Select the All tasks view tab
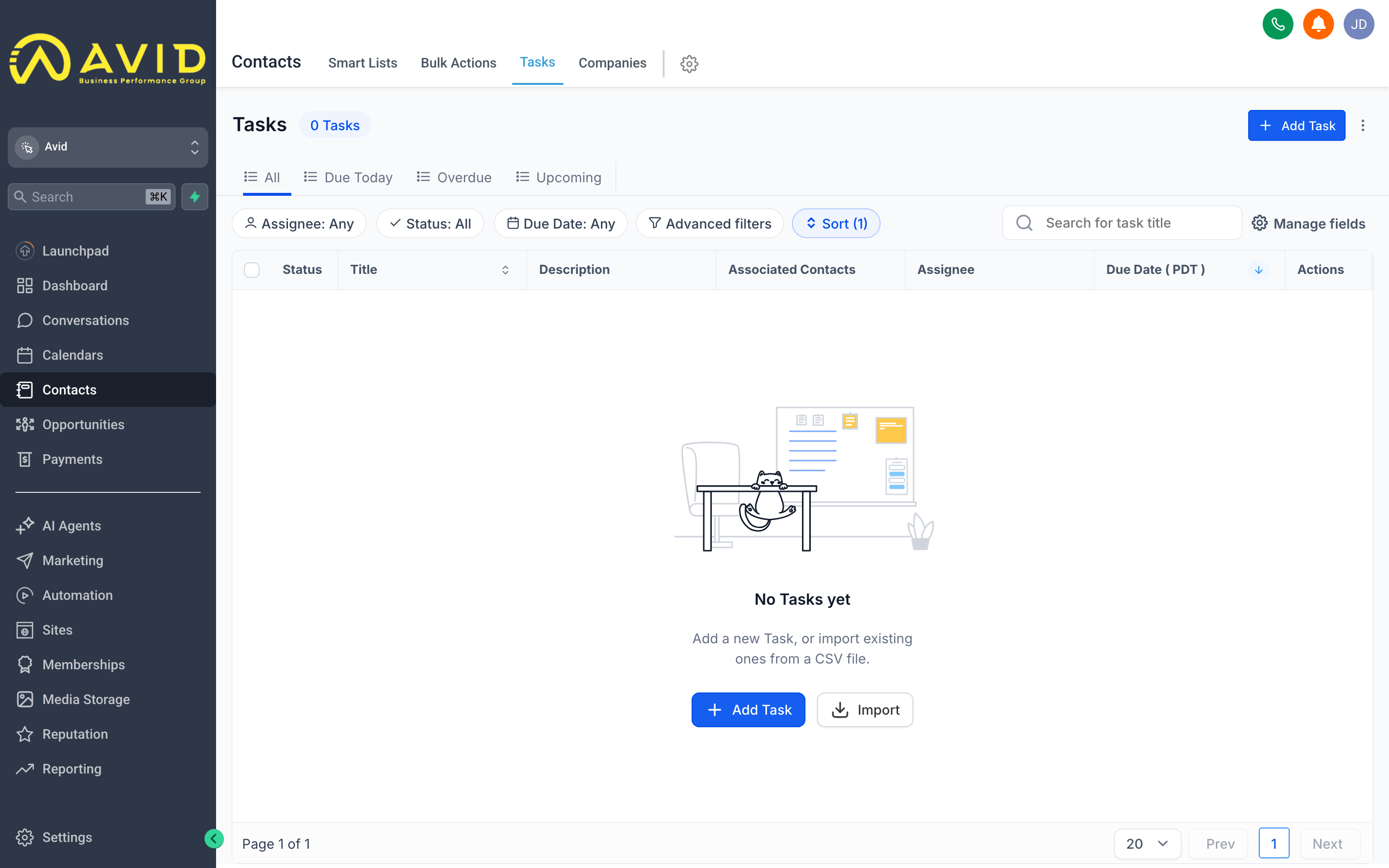1389x868 pixels. [262, 177]
